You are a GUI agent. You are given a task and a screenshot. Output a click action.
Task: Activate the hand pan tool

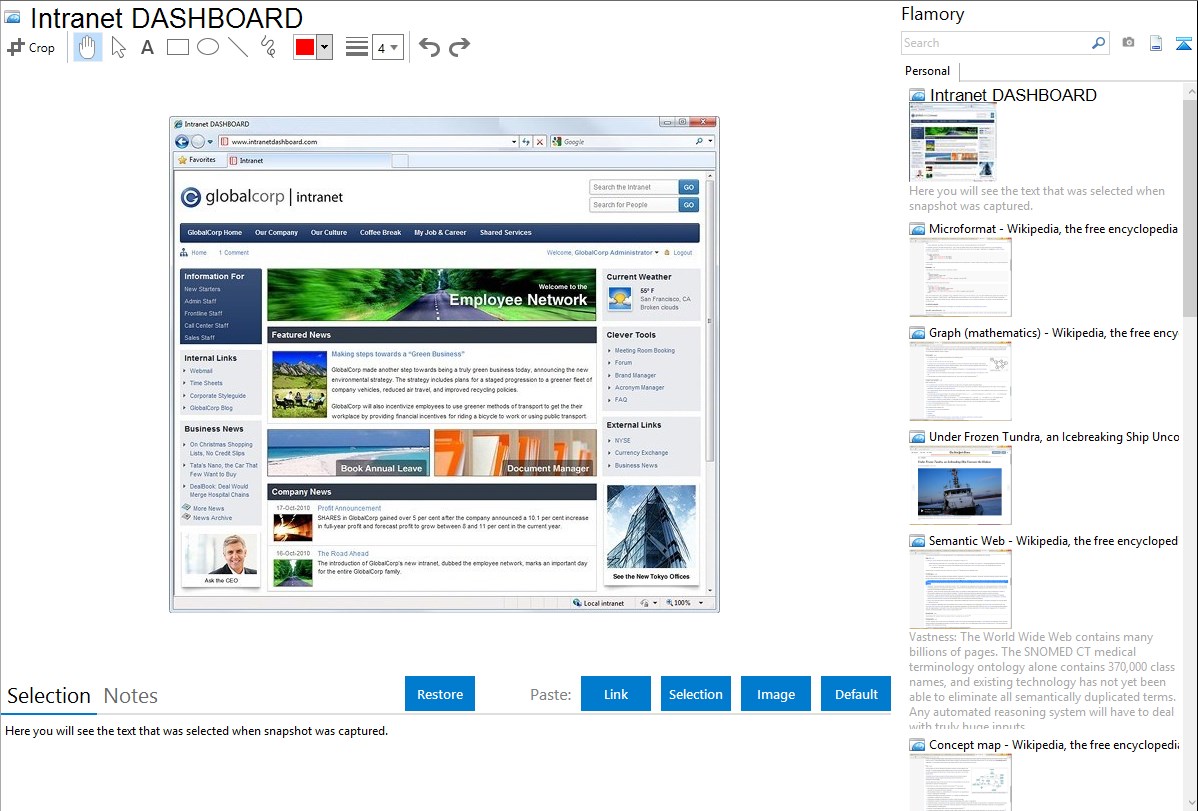[88, 47]
